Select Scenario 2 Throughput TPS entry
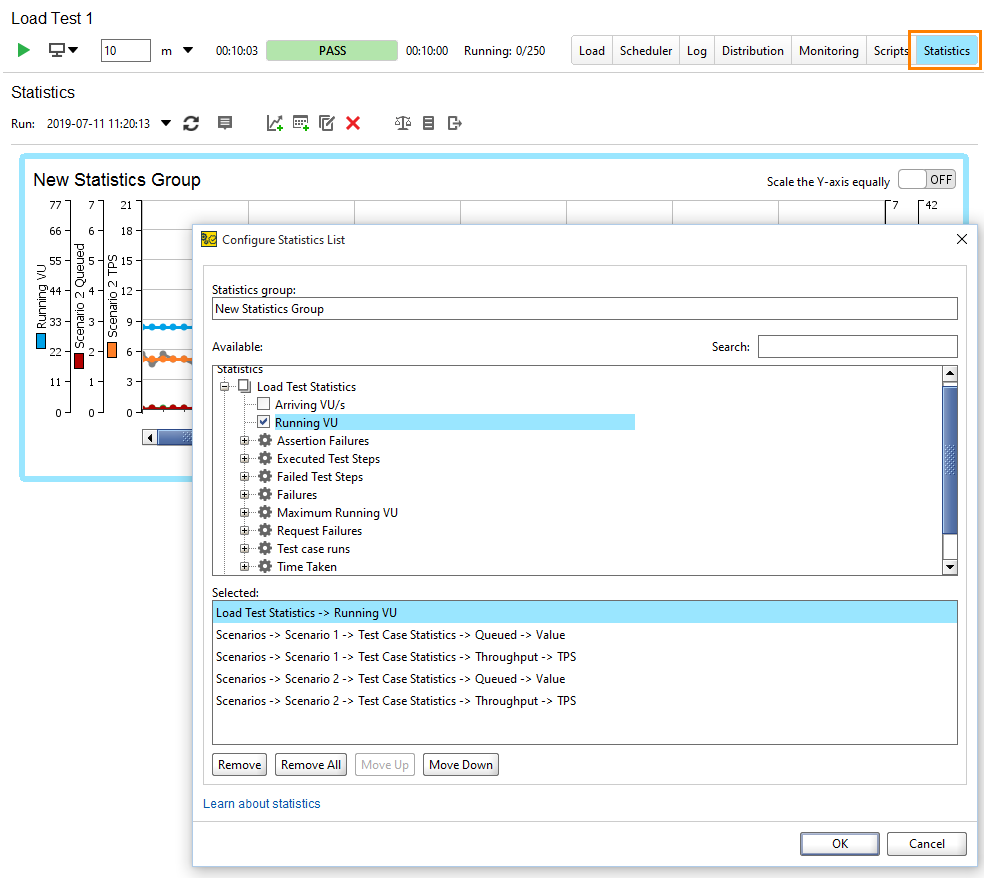The width and height of the screenshot is (984, 878). 394,700
